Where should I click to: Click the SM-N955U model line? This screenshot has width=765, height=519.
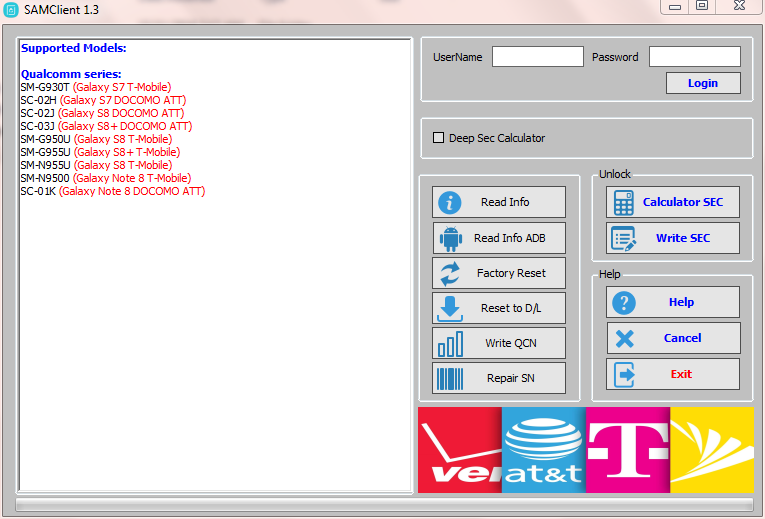pos(96,165)
